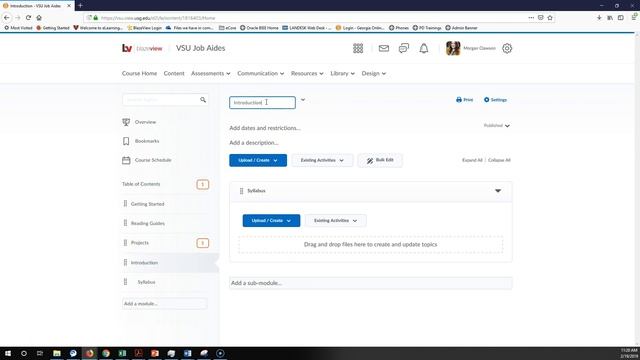Open the Getting Started bookmark
The height and width of the screenshot is (360, 640).
(x=53, y=28)
